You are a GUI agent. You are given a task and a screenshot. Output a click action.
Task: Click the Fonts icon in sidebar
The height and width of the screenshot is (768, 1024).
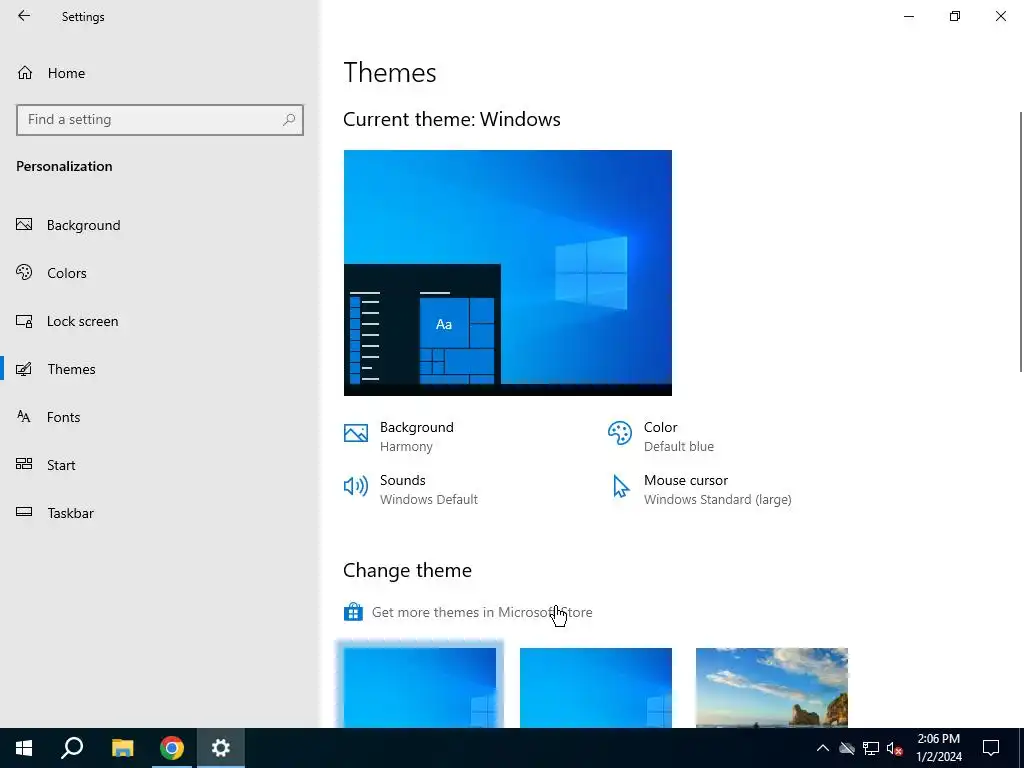click(24, 417)
